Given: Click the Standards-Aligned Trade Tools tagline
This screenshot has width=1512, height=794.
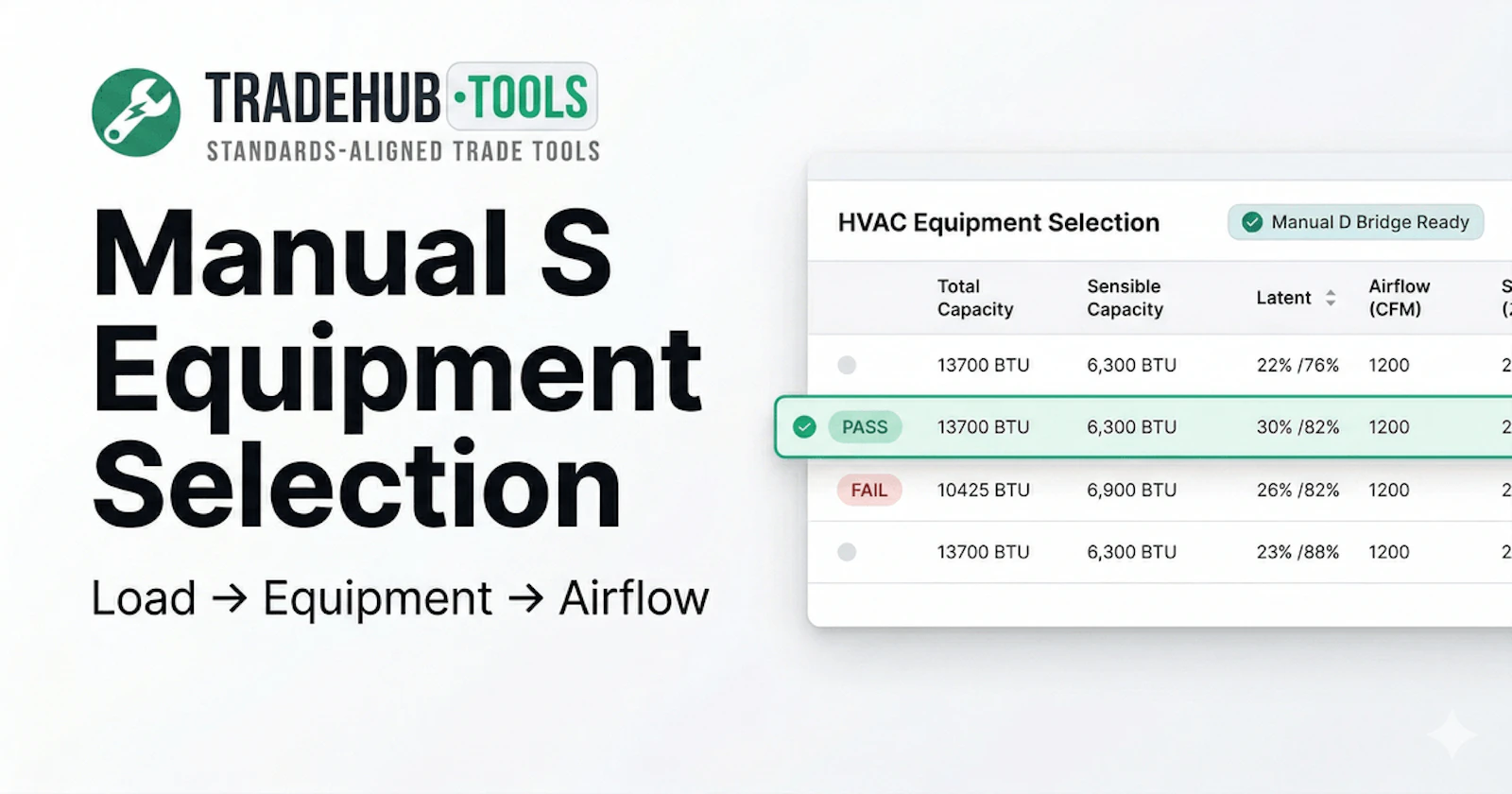Looking at the screenshot, I should [404, 151].
